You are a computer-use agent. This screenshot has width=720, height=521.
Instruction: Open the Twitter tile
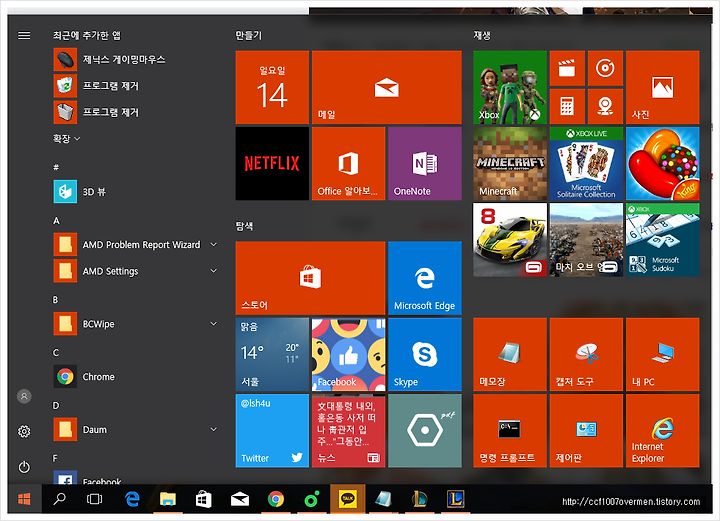pyautogui.click(x=272, y=431)
